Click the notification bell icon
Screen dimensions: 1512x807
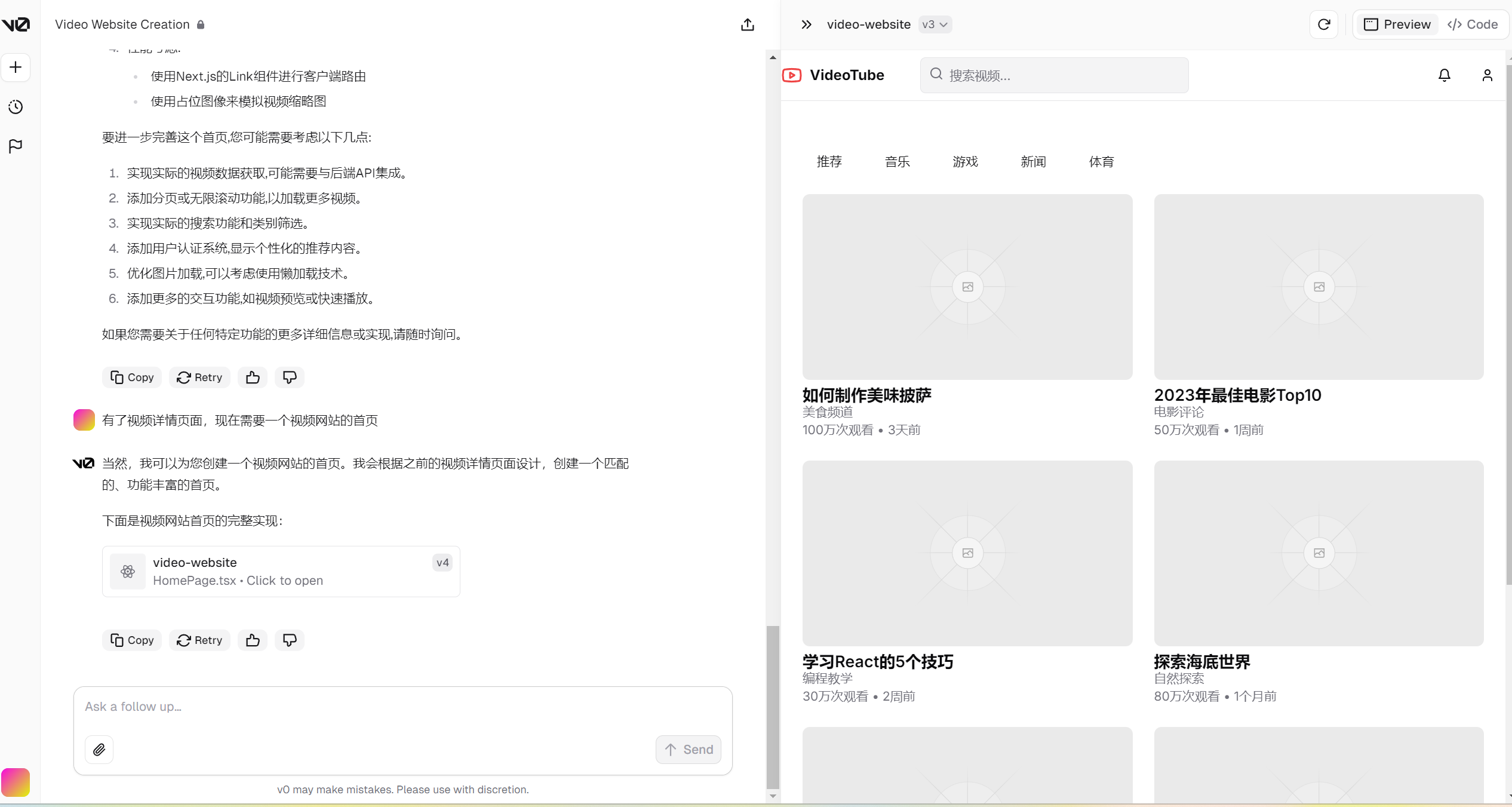pos(1444,75)
